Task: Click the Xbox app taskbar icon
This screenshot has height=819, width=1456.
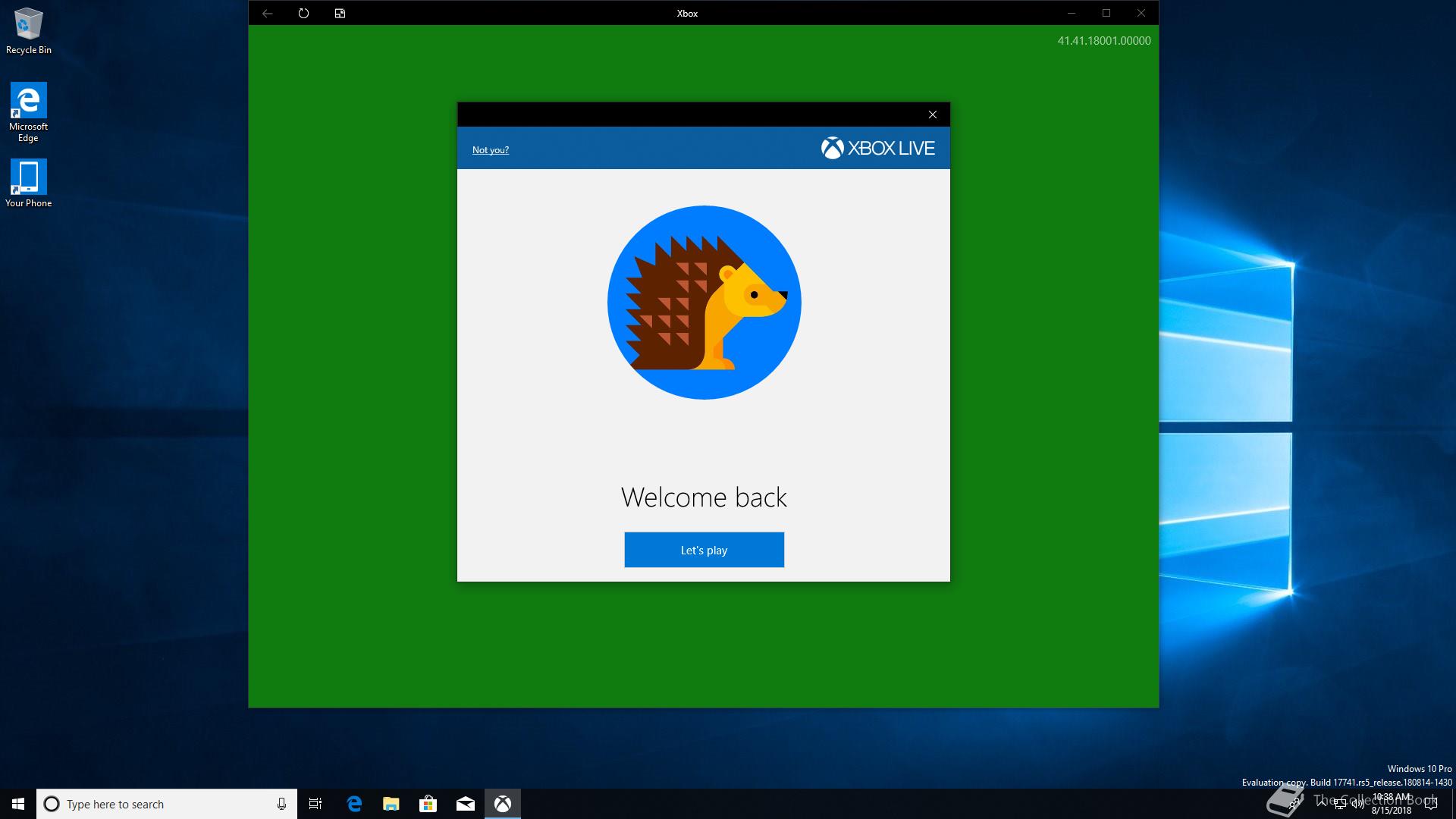Action: point(503,804)
